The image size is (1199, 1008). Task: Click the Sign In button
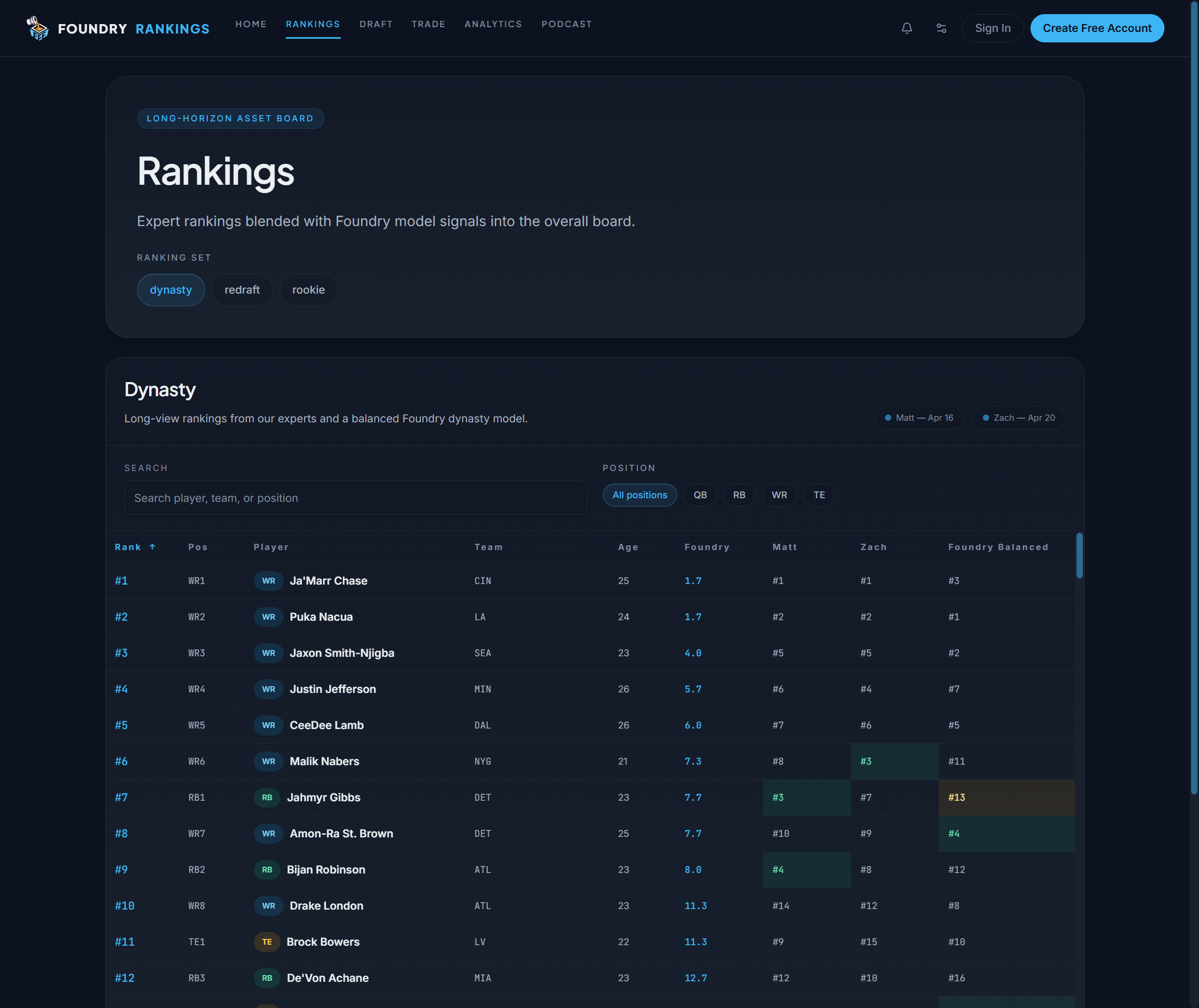(993, 28)
